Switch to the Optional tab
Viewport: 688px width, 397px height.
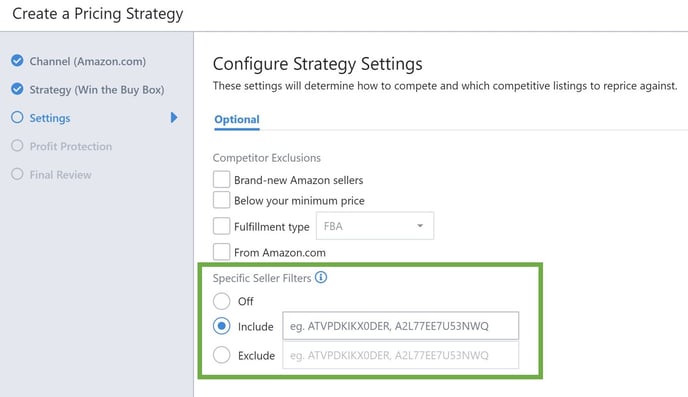(237, 120)
